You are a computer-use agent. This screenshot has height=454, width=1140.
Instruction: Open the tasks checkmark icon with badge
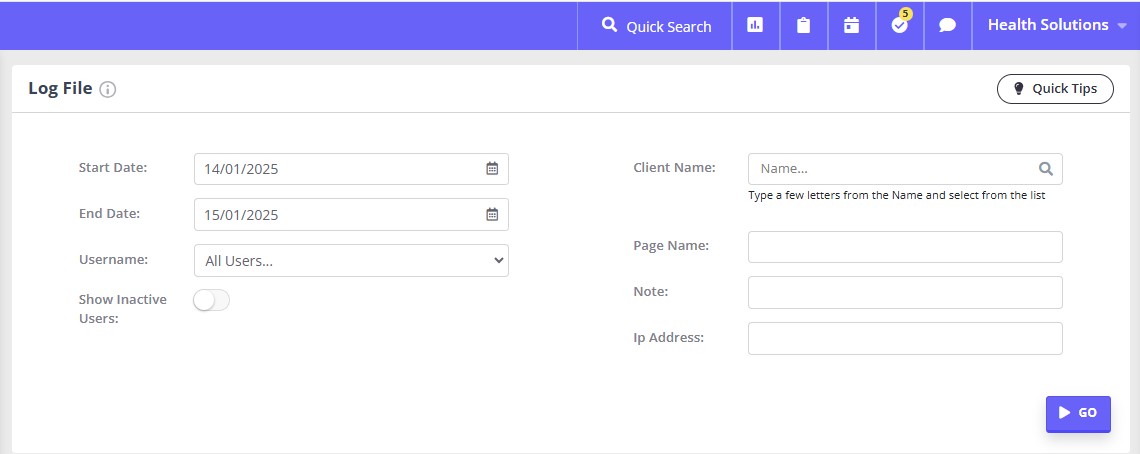point(900,23)
